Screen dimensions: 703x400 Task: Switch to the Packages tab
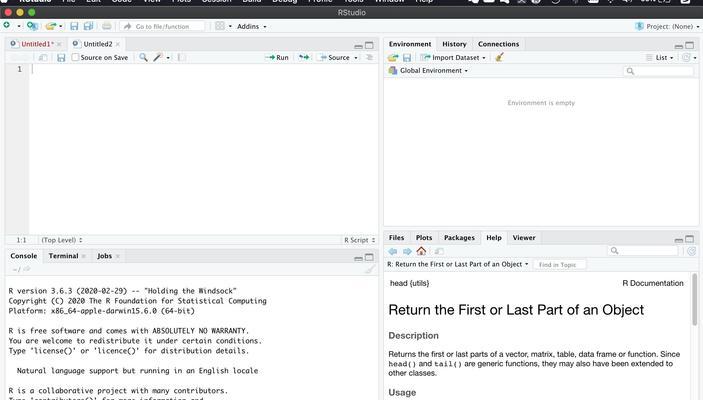[x=459, y=238]
